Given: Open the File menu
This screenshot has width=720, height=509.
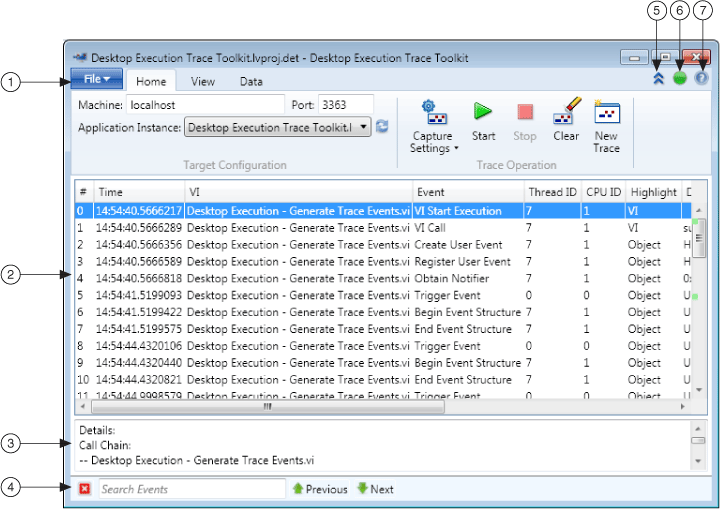Looking at the screenshot, I should pyautogui.click(x=97, y=79).
